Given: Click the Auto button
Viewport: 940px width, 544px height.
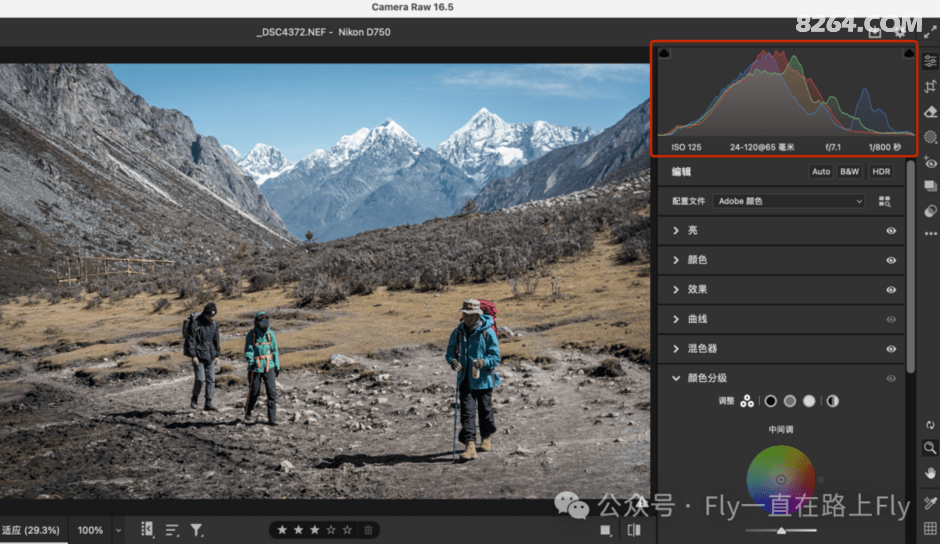Looking at the screenshot, I should point(821,172).
